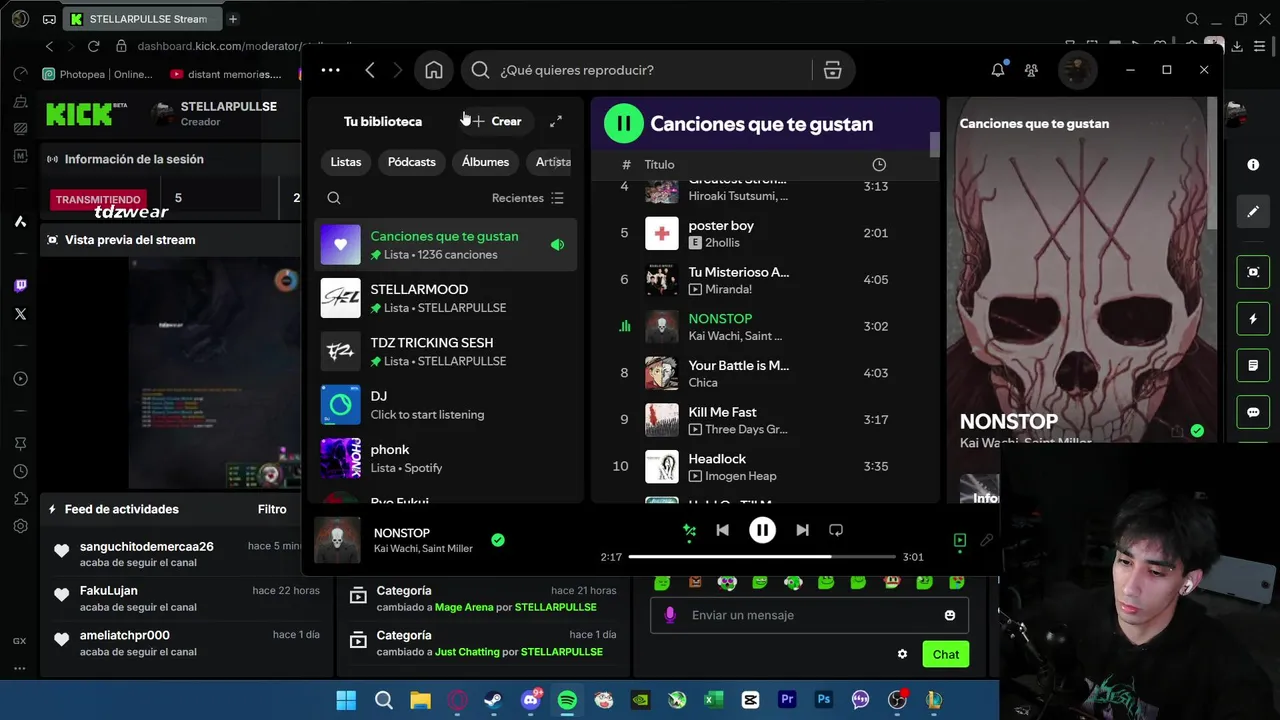Click Kick info icon on right sidebar

(1253, 164)
